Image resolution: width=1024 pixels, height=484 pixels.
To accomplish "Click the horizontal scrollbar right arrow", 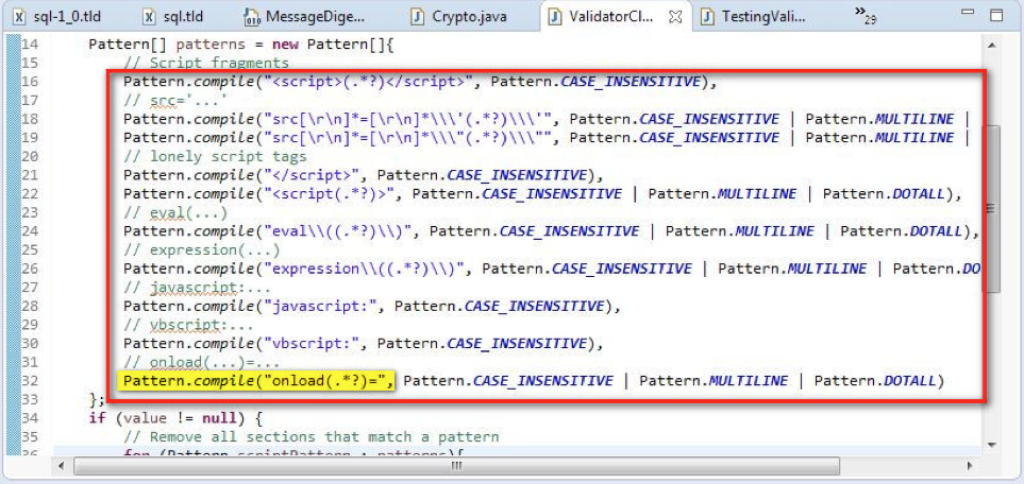I will click(x=970, y=466).
